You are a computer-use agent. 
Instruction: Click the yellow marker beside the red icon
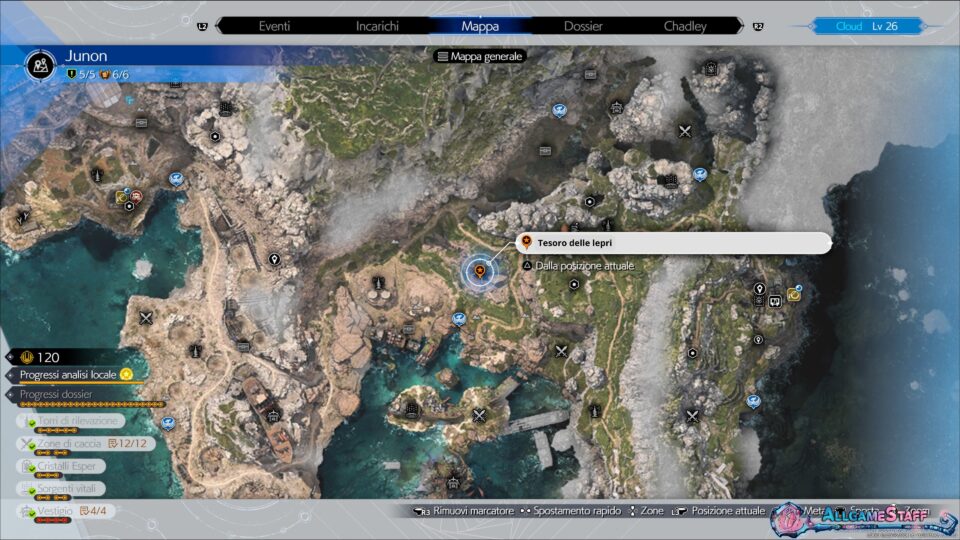click(122, 197)
